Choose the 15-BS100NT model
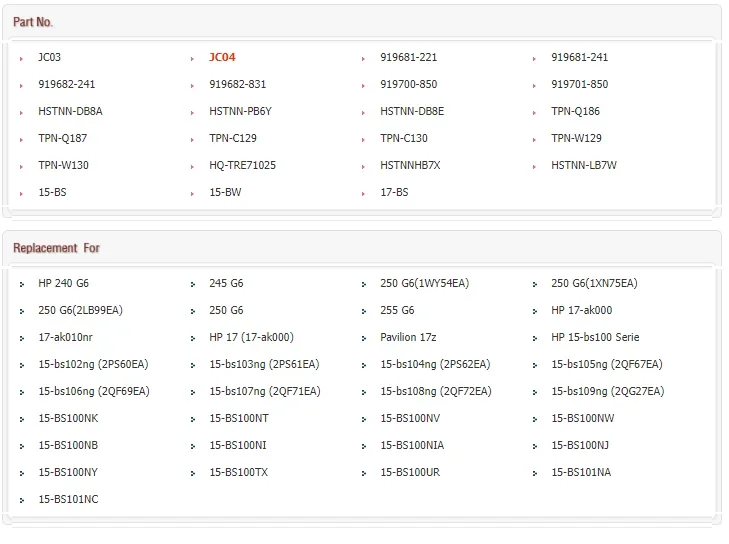The image size is (729, 544). coord(239,418)
